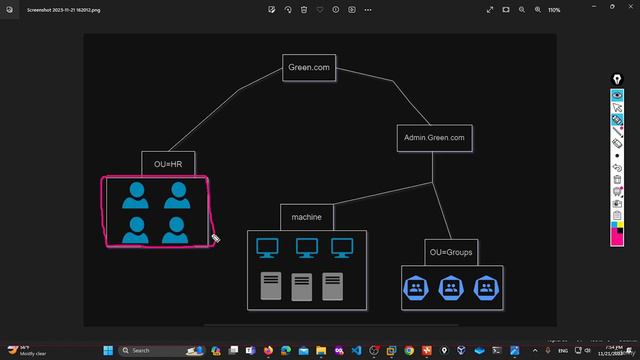Select the pen drawing tool

point(617,131)
